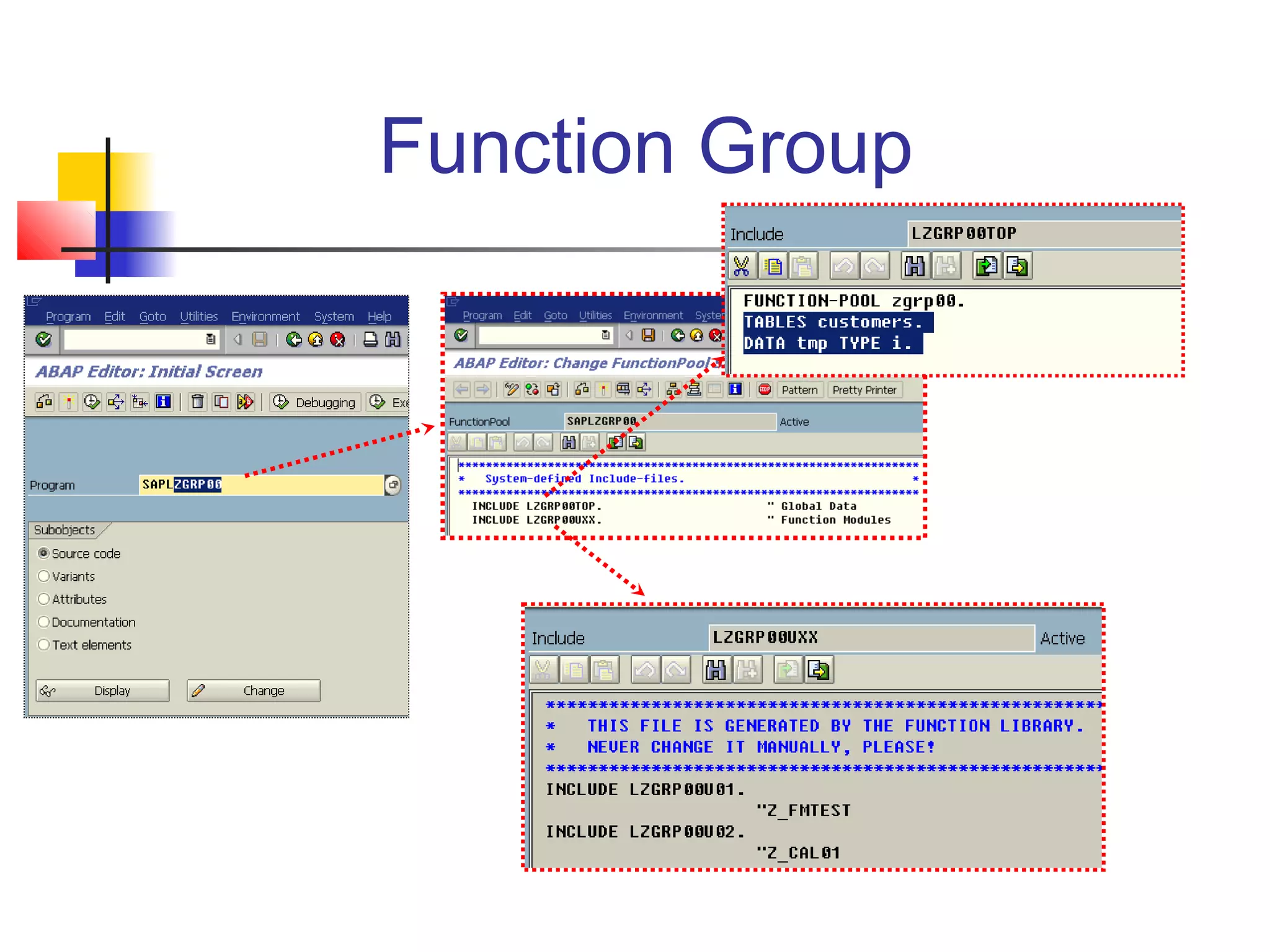Click code line FUNCTION-POOL zgrp00

854,301
